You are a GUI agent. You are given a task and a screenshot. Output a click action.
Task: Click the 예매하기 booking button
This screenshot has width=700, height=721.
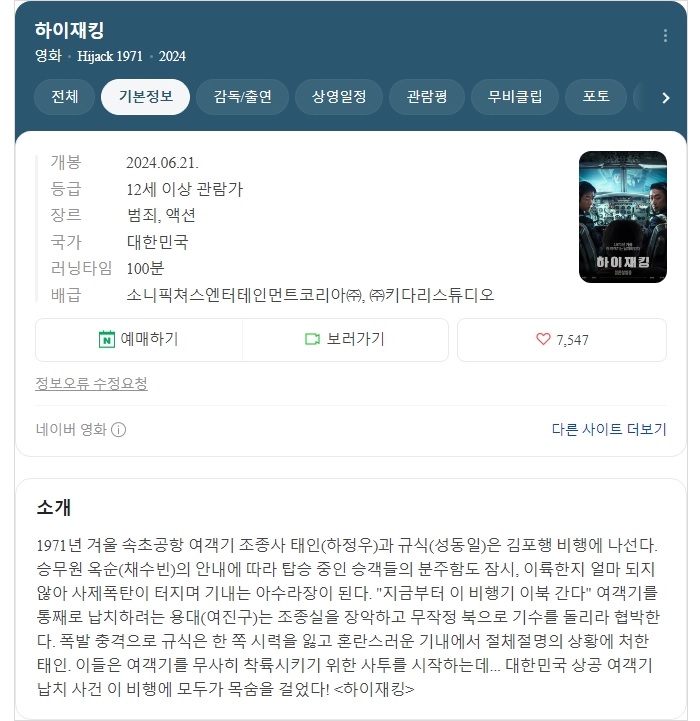pos(139,340)
